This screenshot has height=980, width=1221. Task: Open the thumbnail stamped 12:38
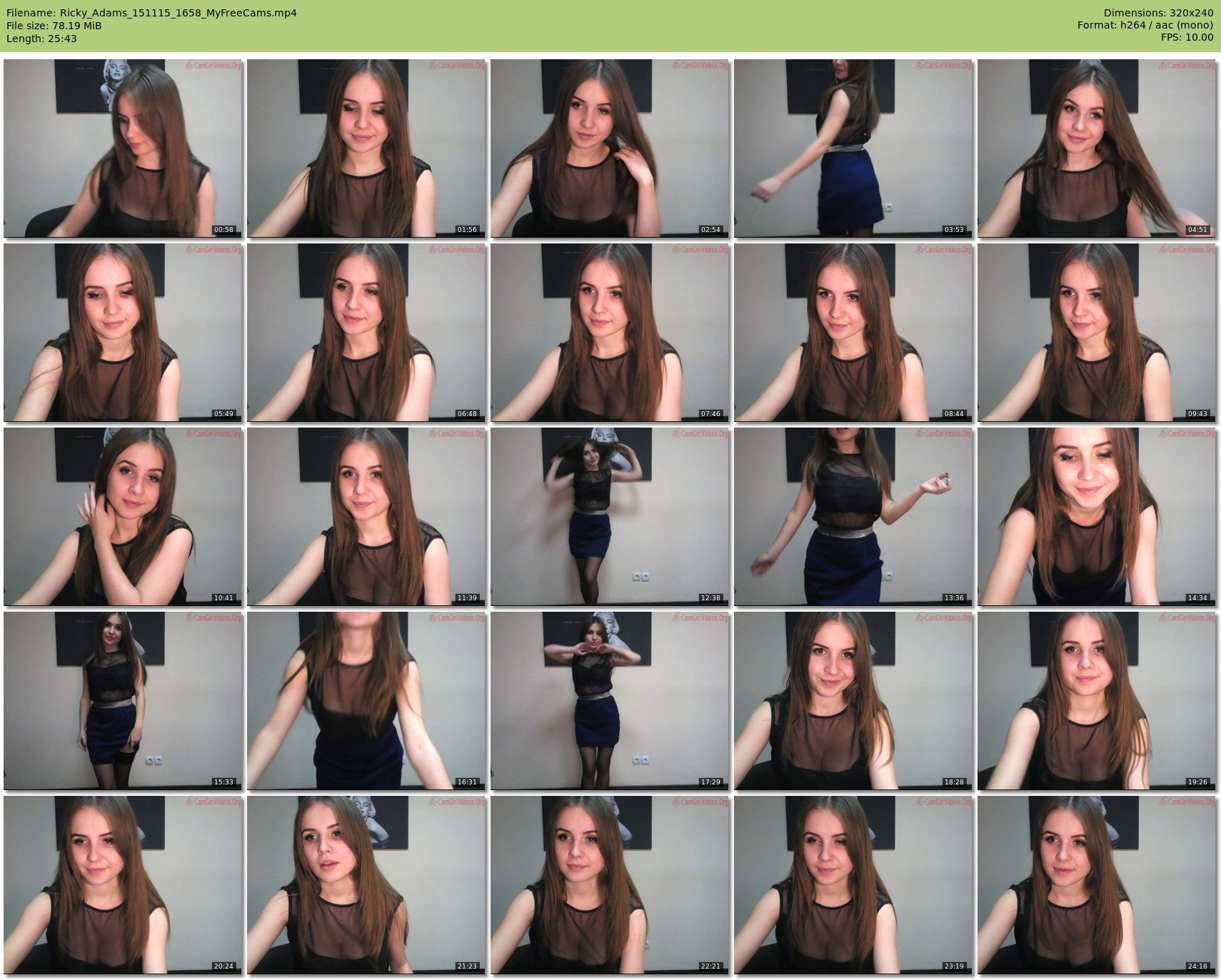coord(610,516)
